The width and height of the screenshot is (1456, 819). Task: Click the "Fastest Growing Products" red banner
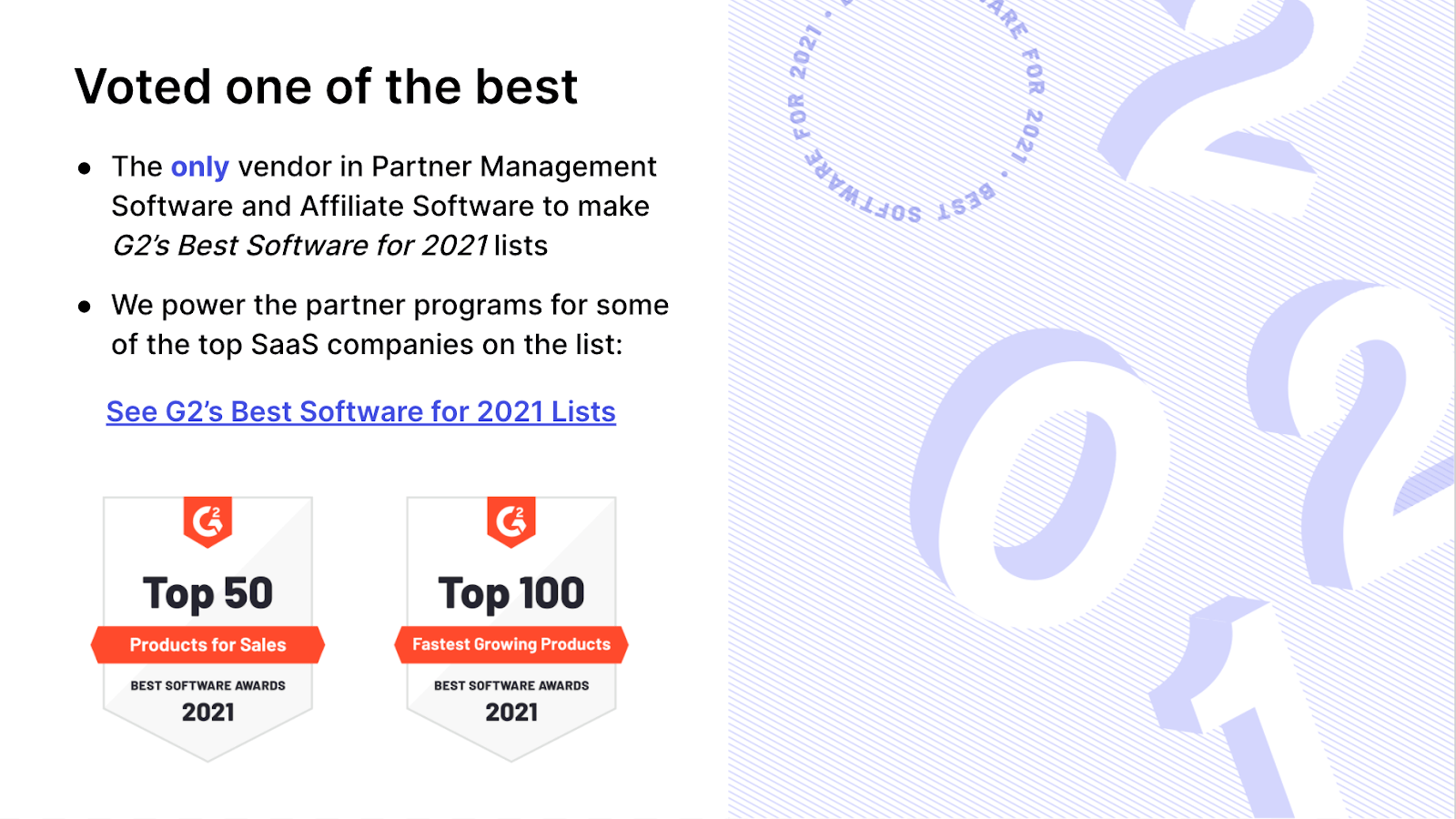[x=511, y=644]
